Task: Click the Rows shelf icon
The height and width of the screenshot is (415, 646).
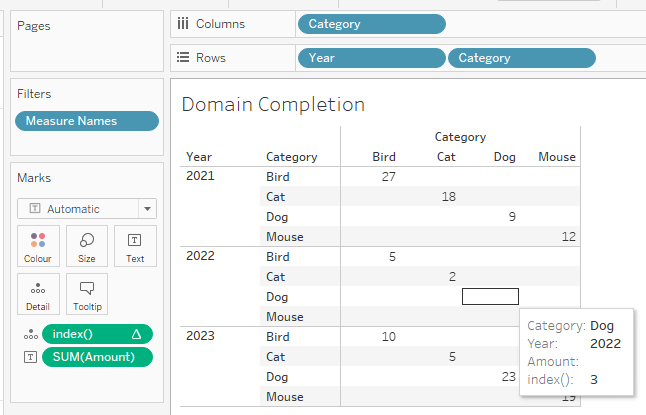Action: [x=183, y=58]
